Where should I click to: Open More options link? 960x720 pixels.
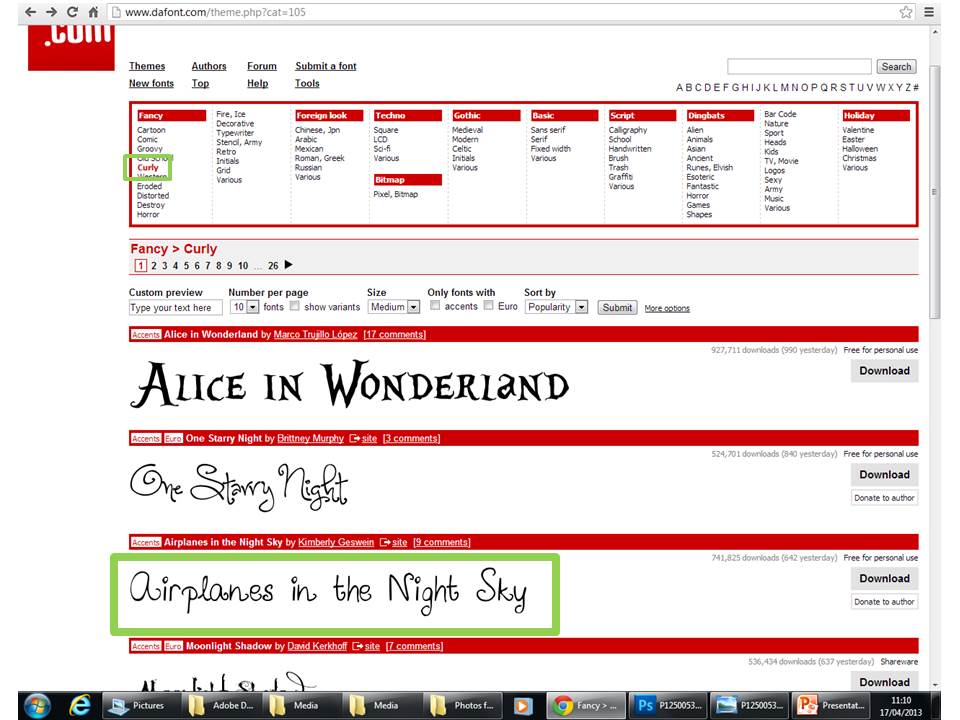pyautogui.click(x=667, y=309)
